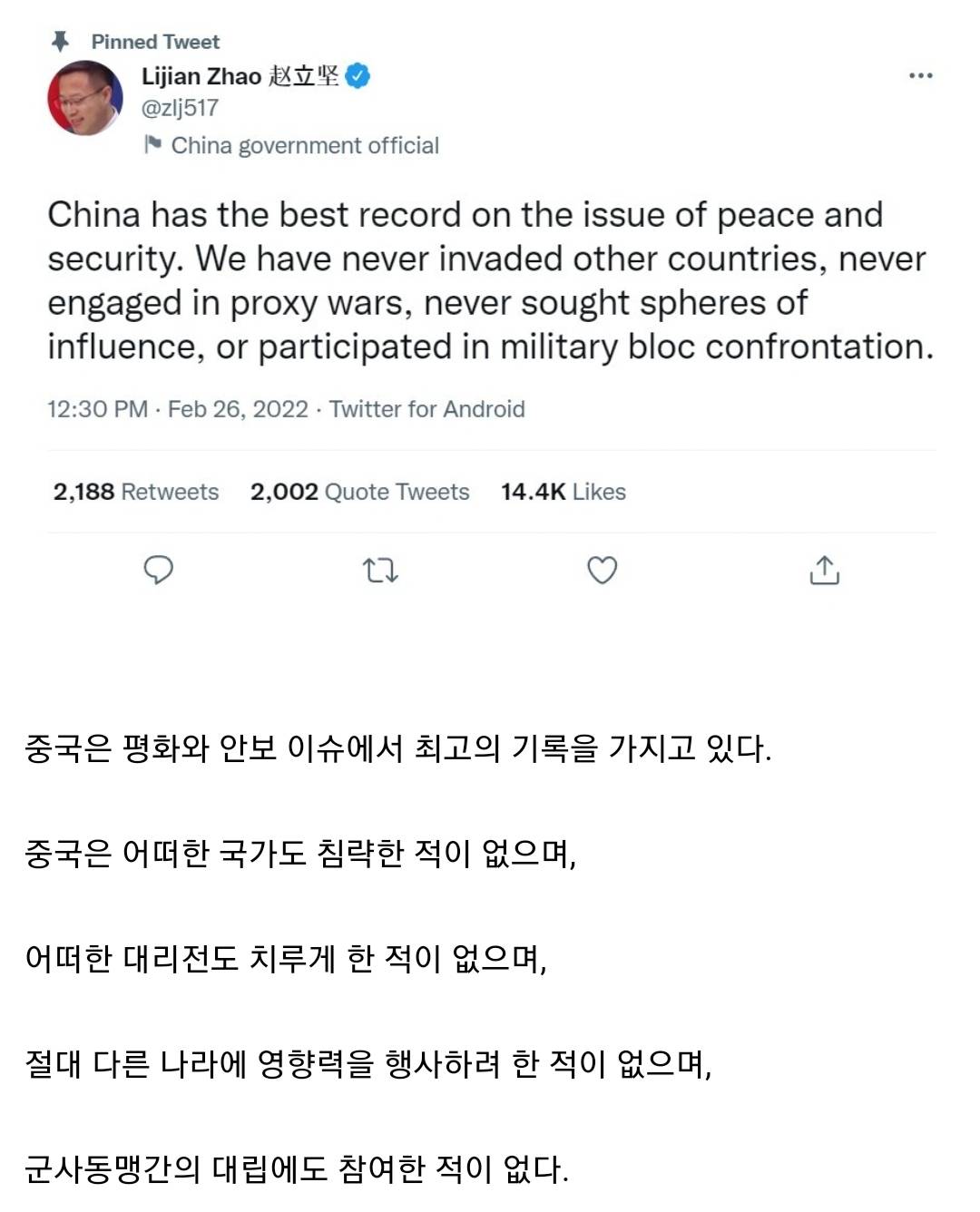This screenshot has height=1212, width=980.
Task: Open the share upload icon
Action: (x=824, y=570)
